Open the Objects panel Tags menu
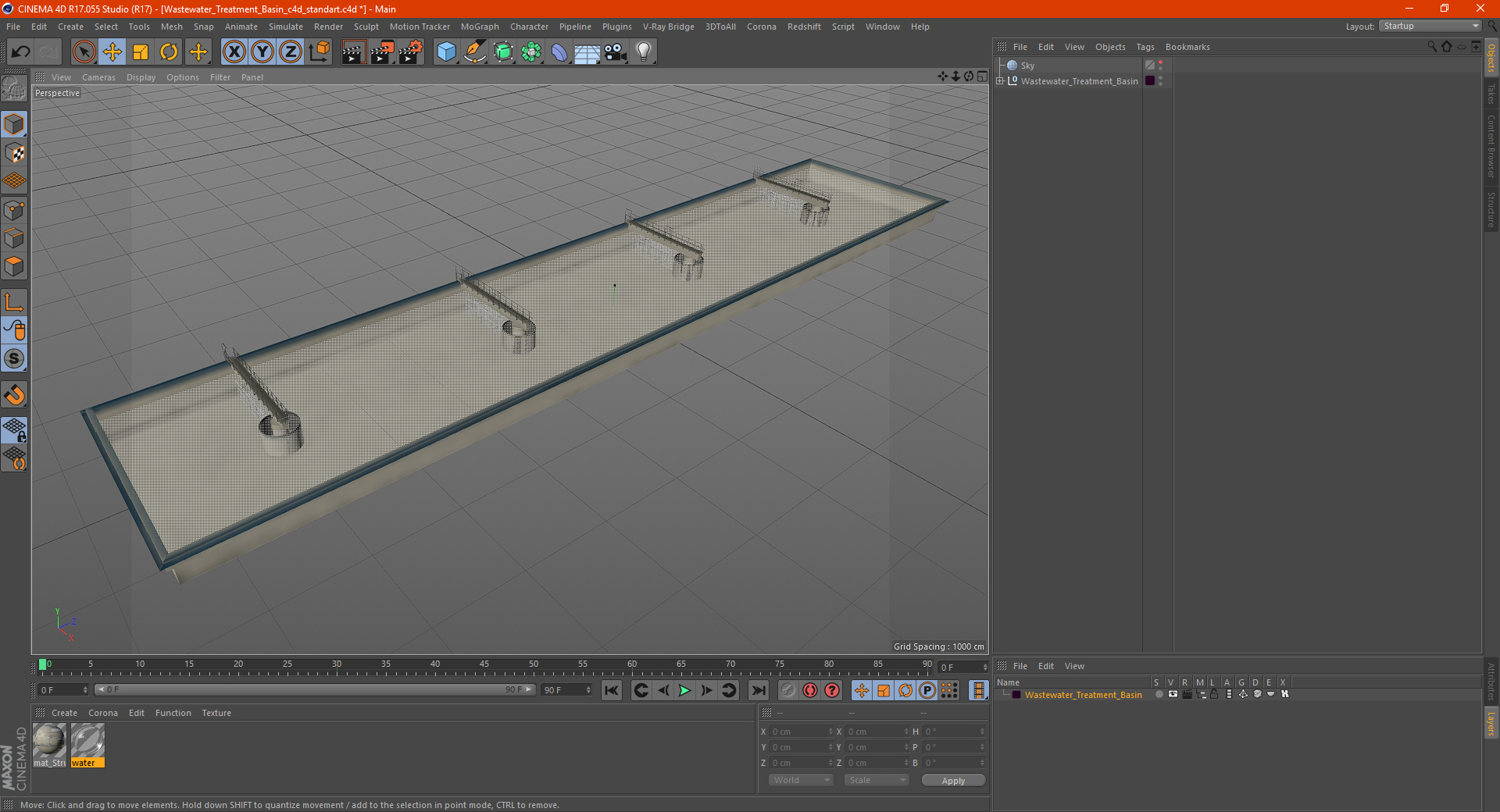The height and width of the screenshot is (812, 1500). (1145, 47)
